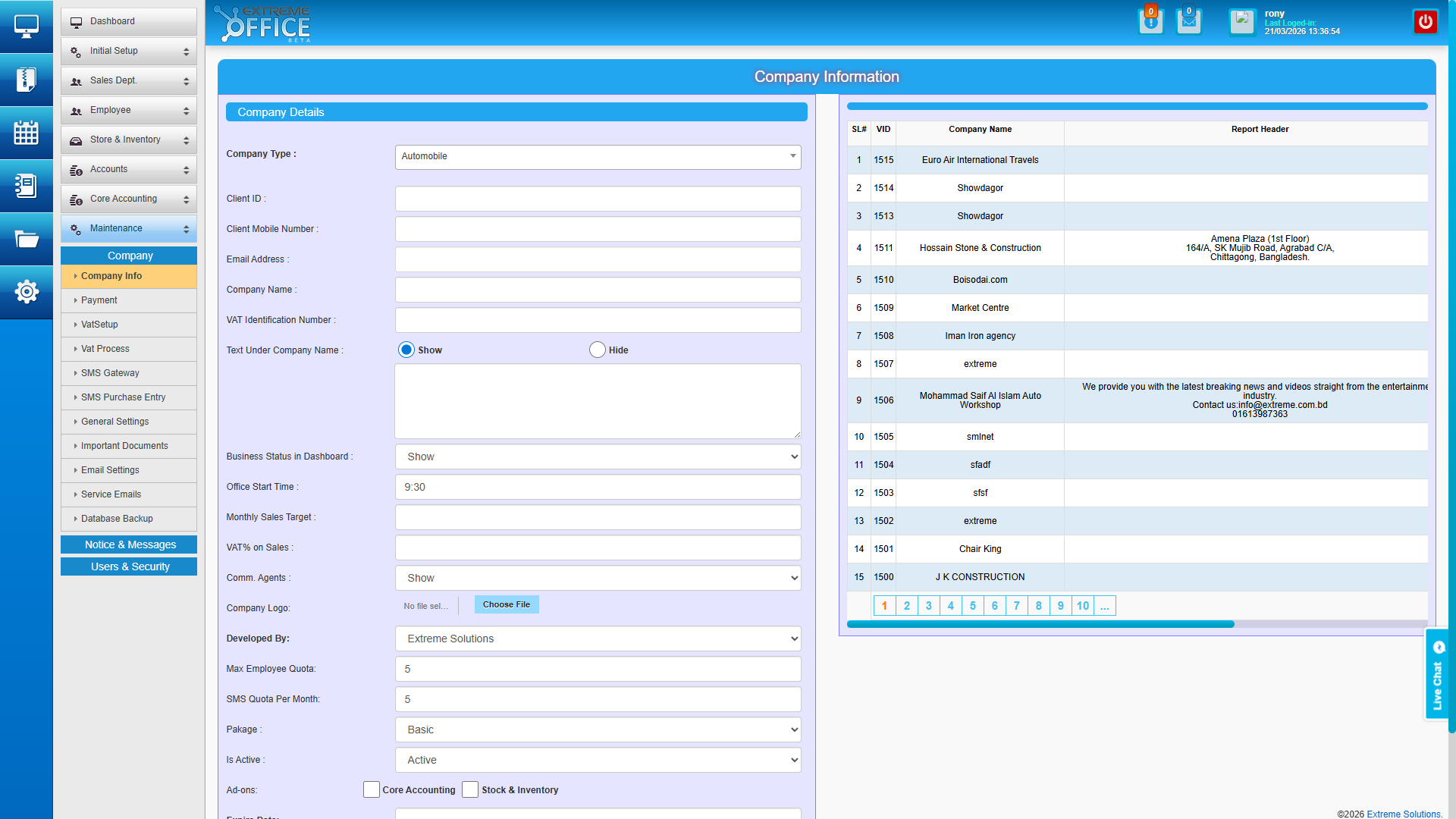1456x819 pixels.
Task: Open the Live Chat side widget
Action: click(x=1436, y=675)
